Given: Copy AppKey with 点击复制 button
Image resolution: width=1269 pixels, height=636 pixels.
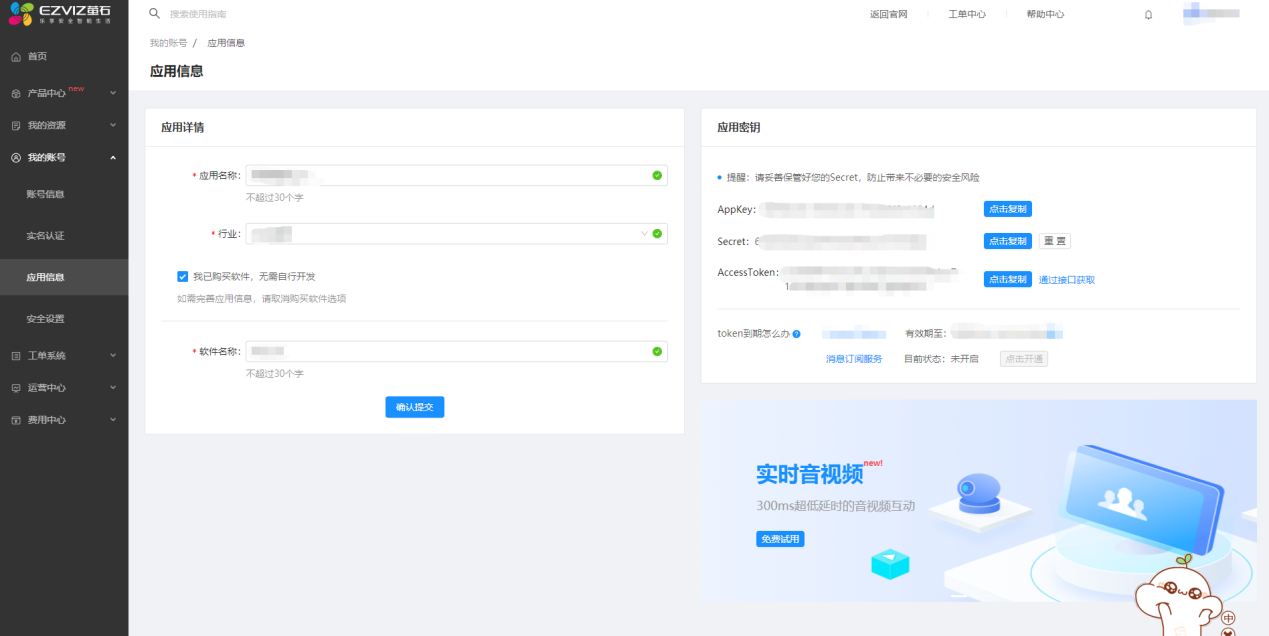Looking at the screenshot, I should tap(1007, 209).
